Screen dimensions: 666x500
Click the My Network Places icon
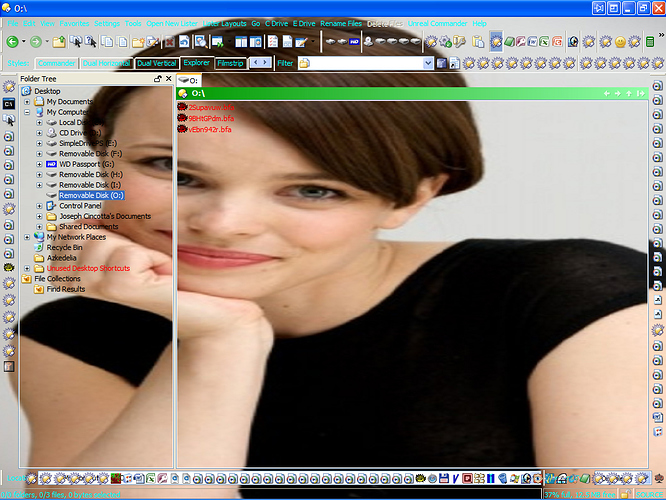point(39,237)
